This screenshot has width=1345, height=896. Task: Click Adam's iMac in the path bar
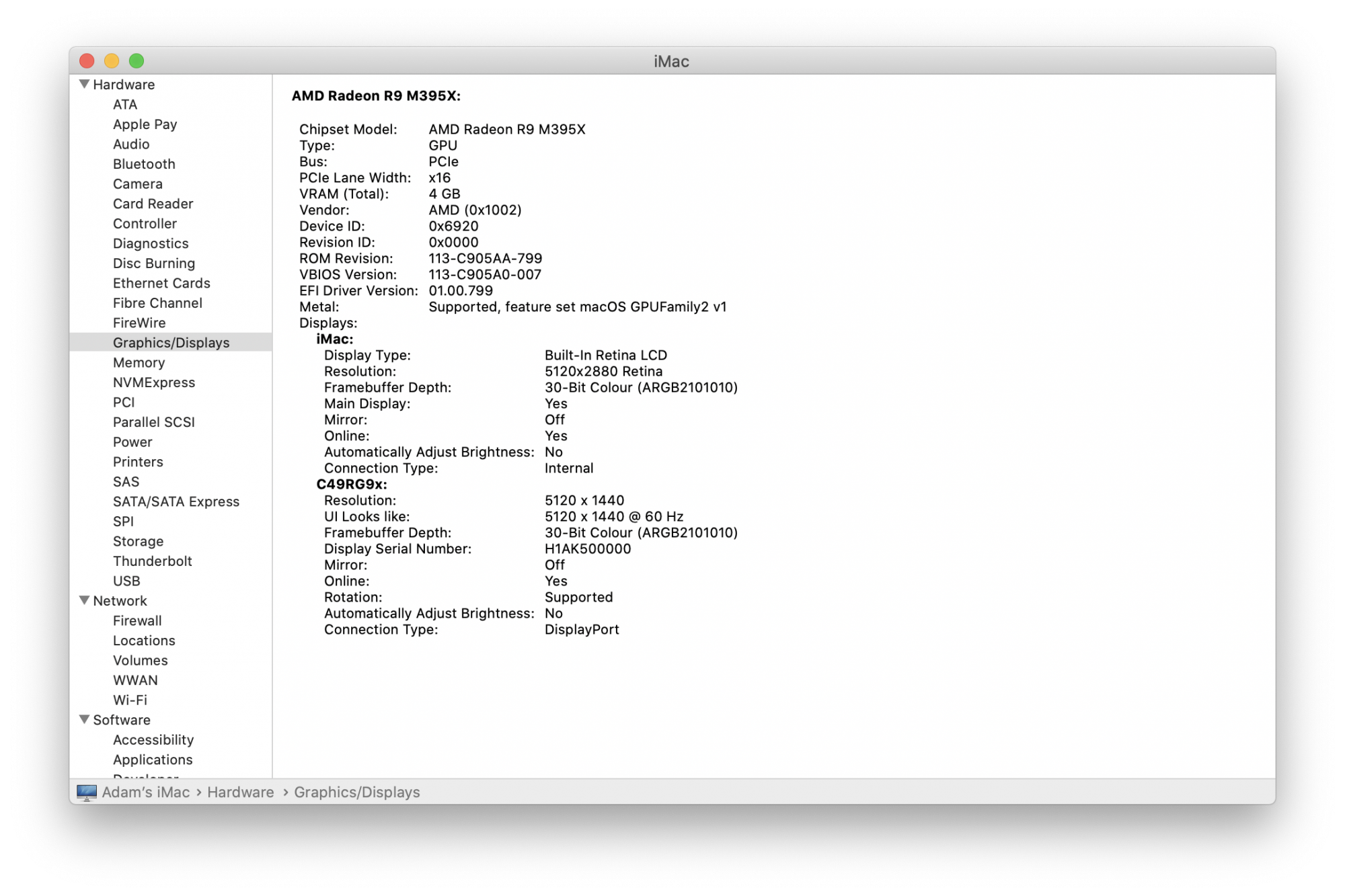[x=146, y=792]
